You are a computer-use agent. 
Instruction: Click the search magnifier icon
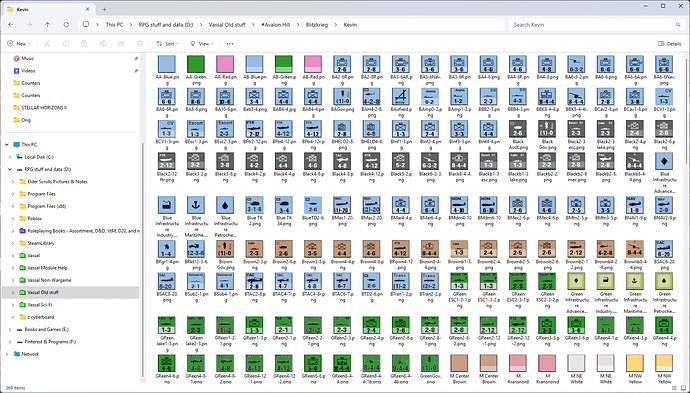(x=678, y=25)
